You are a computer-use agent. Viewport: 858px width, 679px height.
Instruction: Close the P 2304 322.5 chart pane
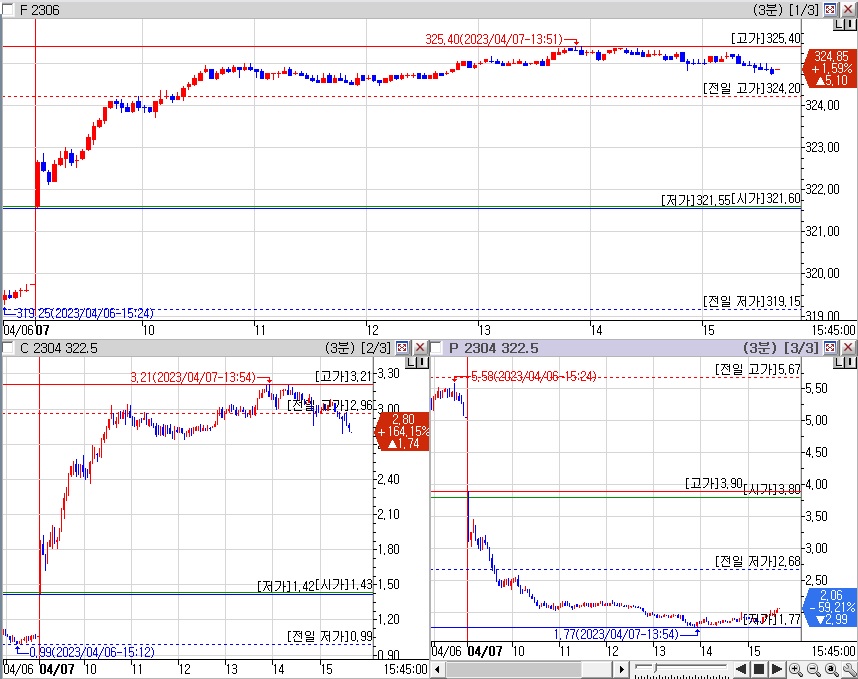848,347
